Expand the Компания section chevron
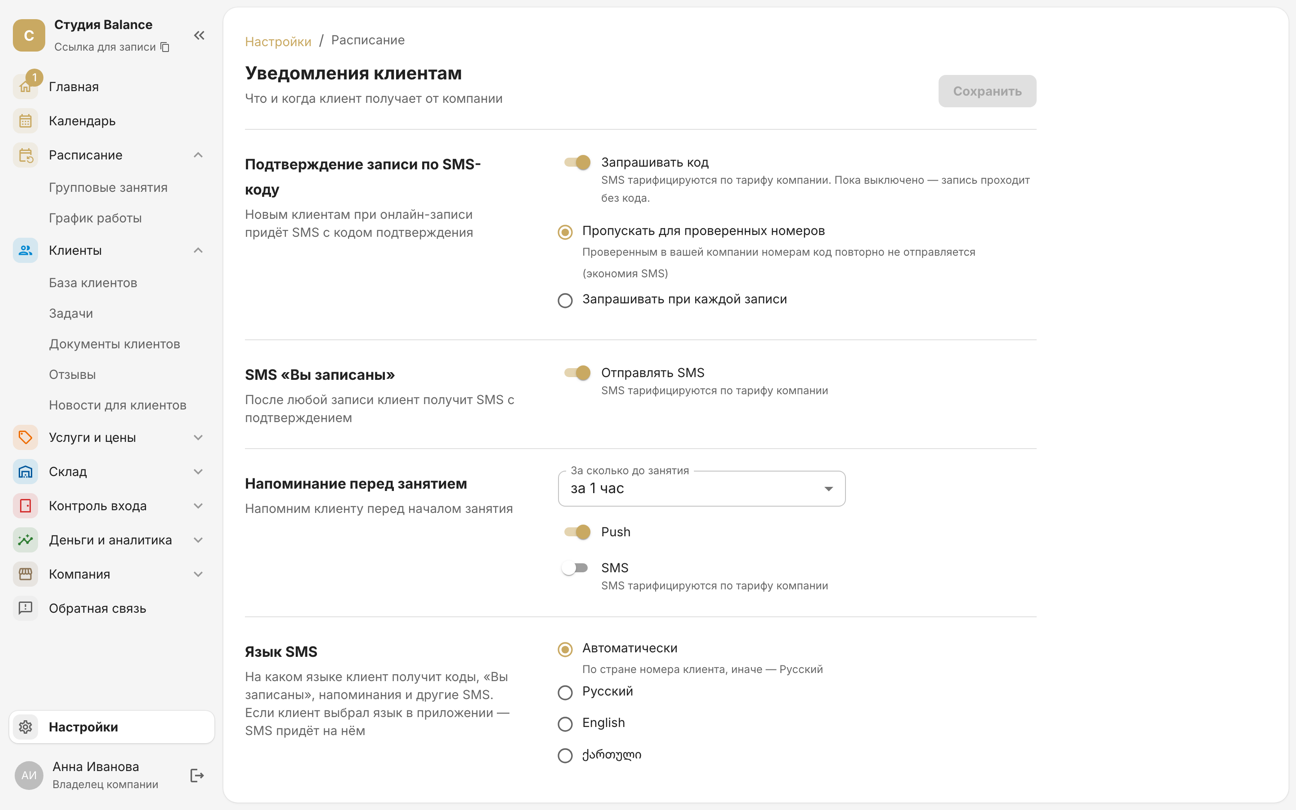Viewport: 1296px width, 810px height. coord(198,574)
